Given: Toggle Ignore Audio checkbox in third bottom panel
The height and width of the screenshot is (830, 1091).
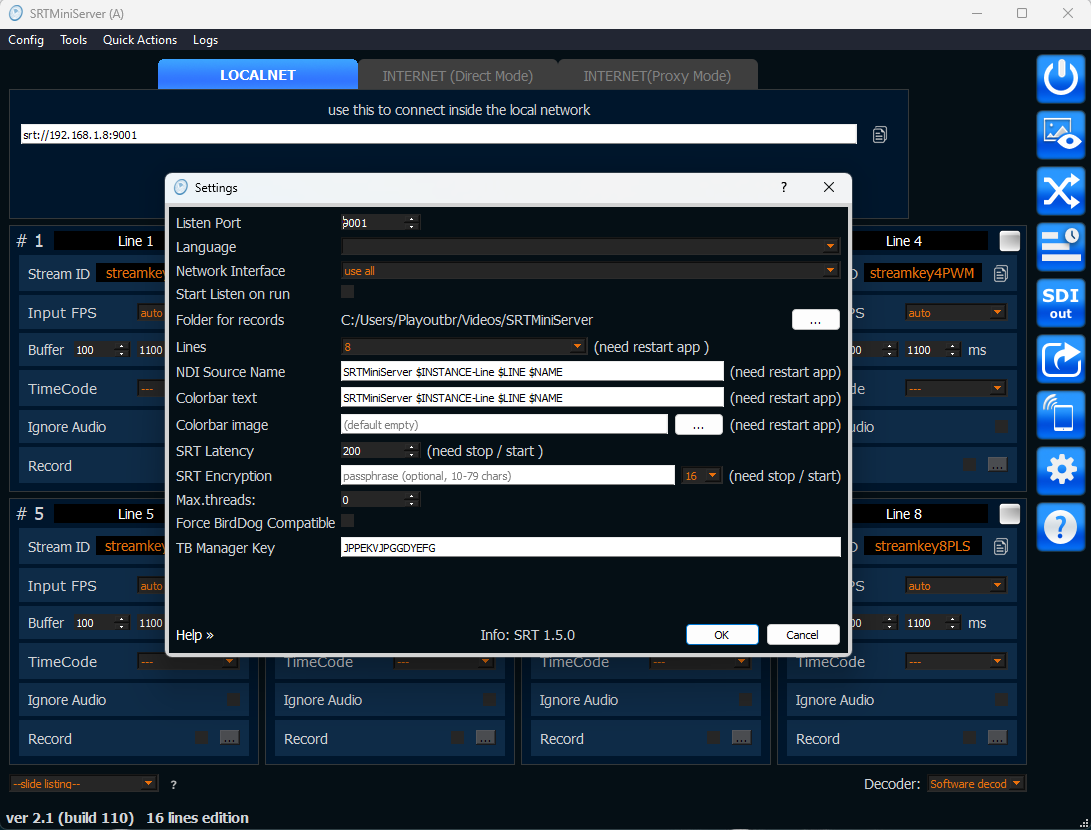Looking at the screenshot, I should coord(745,699).
